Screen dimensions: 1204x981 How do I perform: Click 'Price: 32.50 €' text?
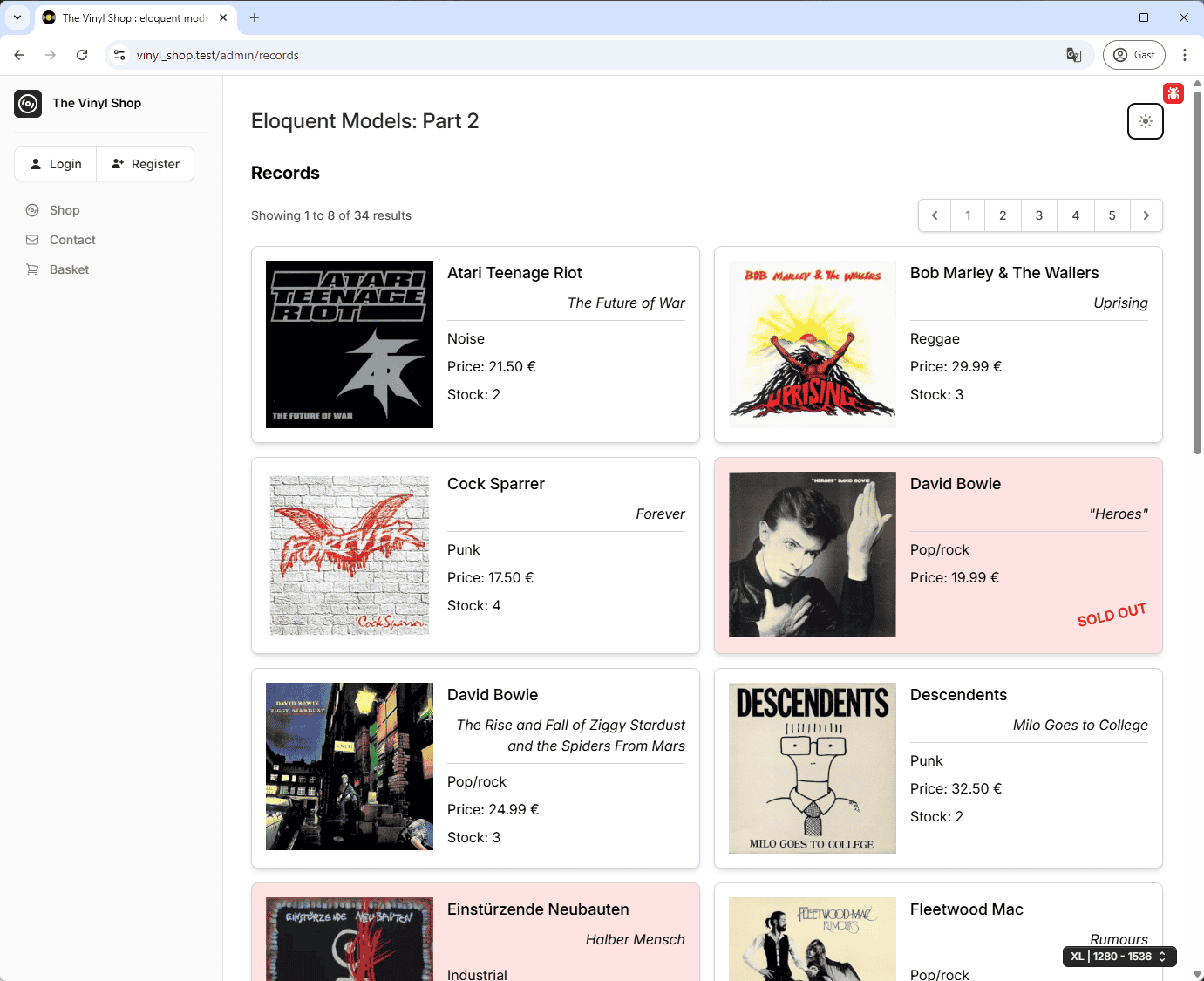coord(956,788)
